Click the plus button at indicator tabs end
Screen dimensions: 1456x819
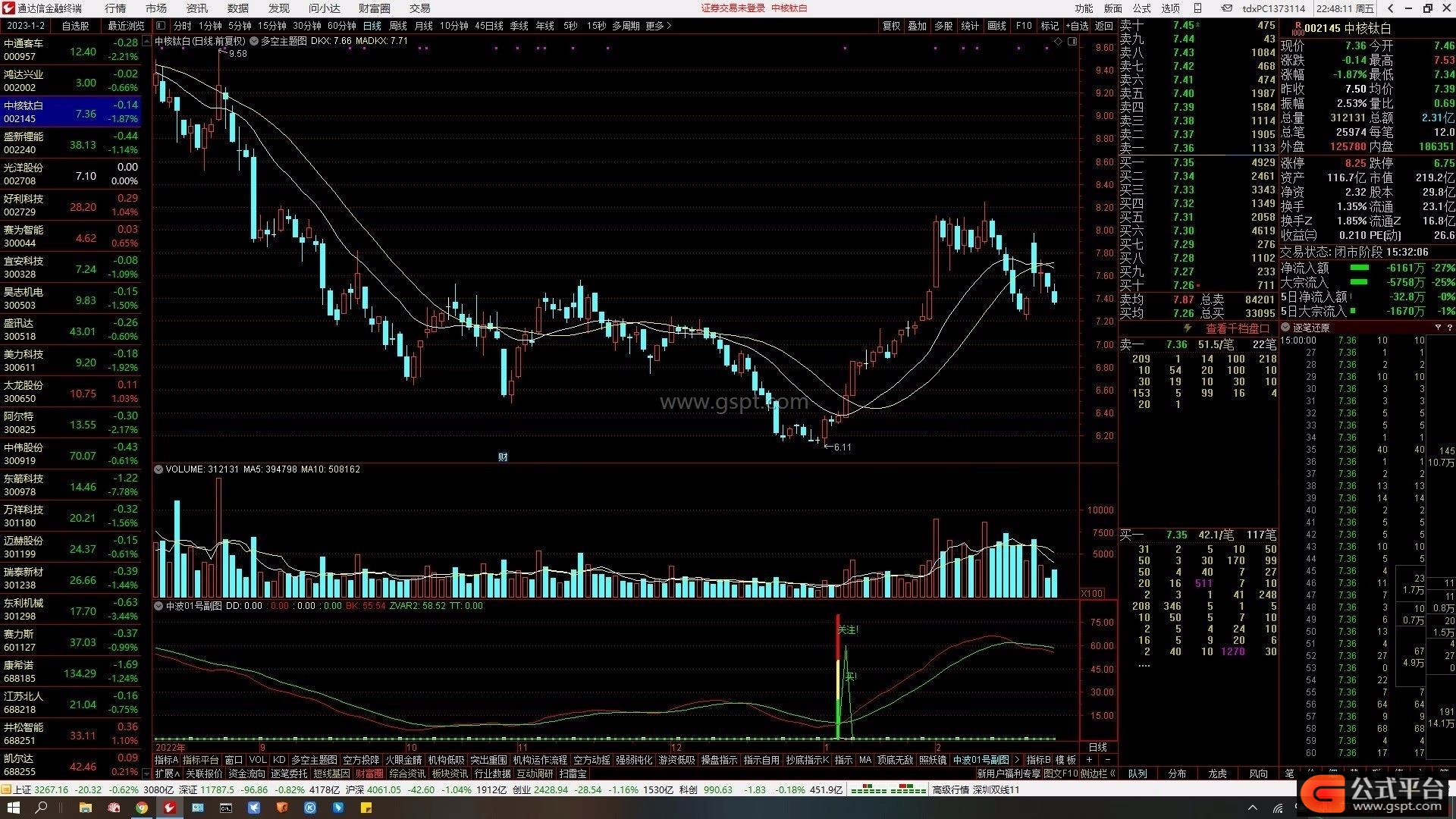(x=1089, y=760)
